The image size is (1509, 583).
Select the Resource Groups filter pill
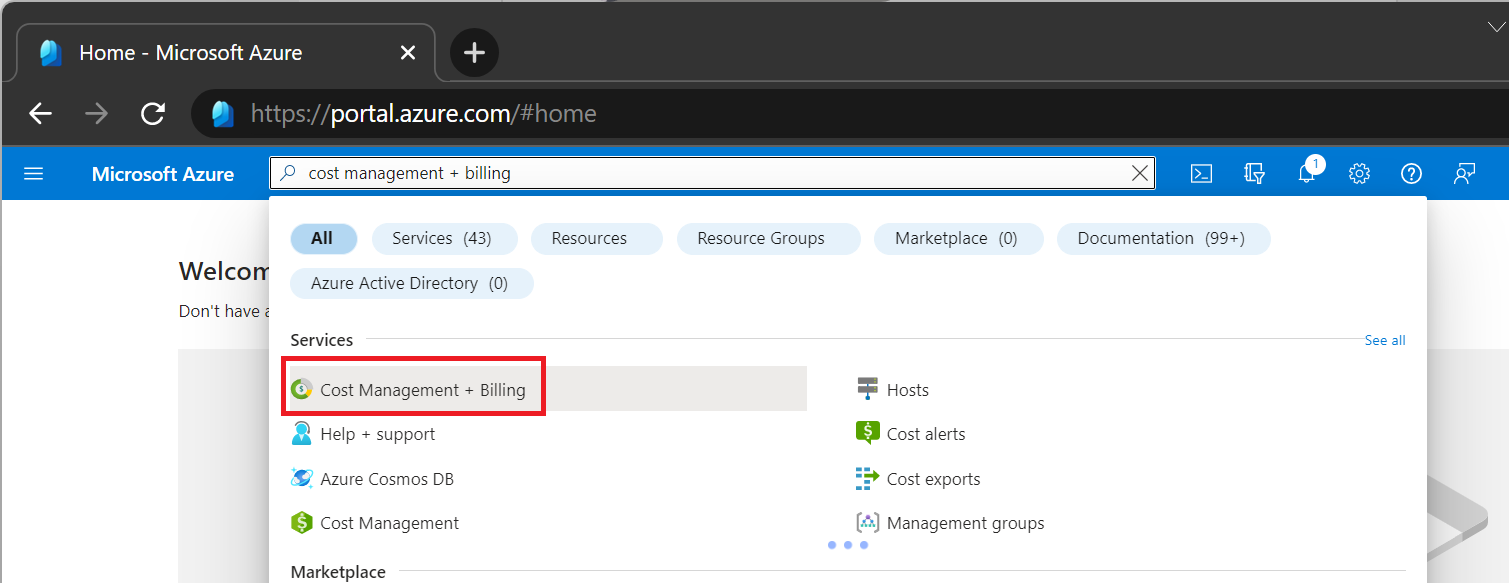pyautogui.click(x=768, y=238)
